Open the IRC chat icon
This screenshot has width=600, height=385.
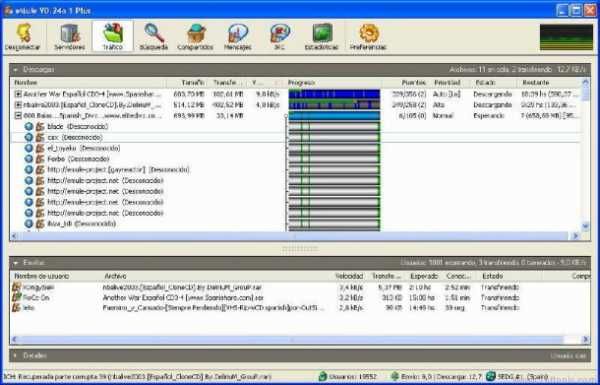pyautogui.click(x=280, y=36)
